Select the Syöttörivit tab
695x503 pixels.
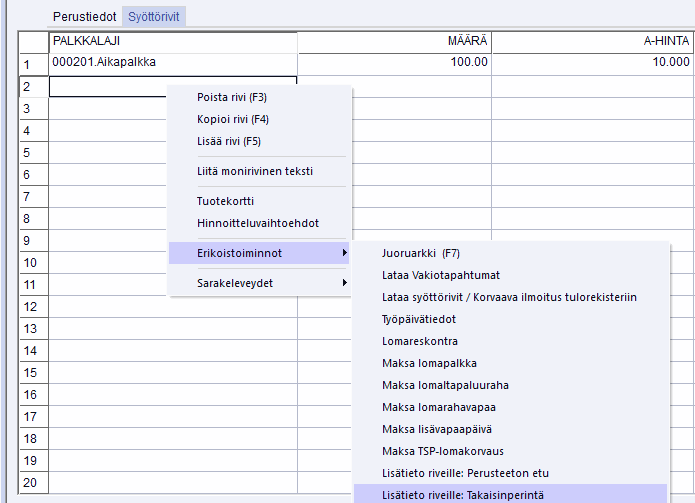155,18
